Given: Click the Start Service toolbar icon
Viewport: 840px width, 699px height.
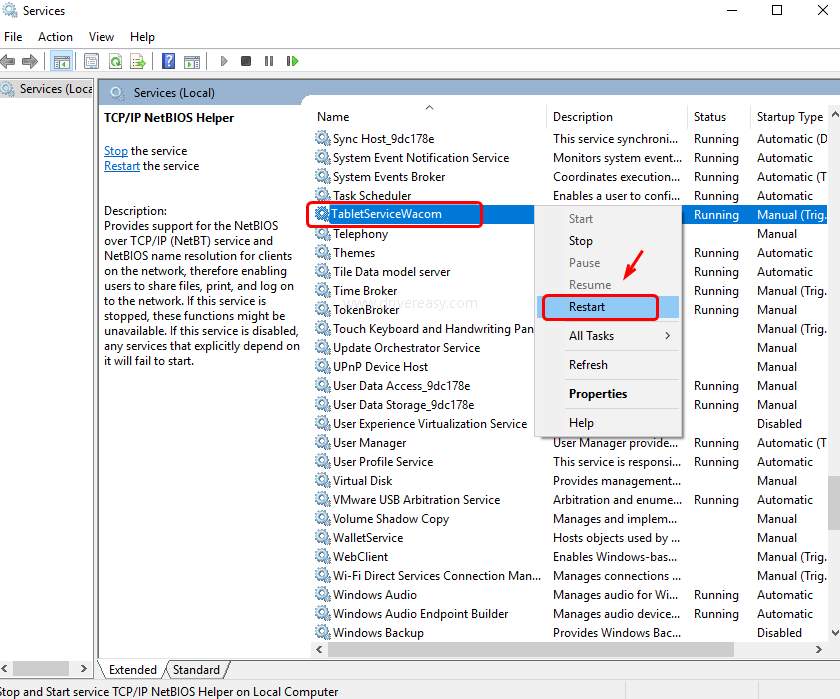Looking at the screenshot, I should click(223, 61).
